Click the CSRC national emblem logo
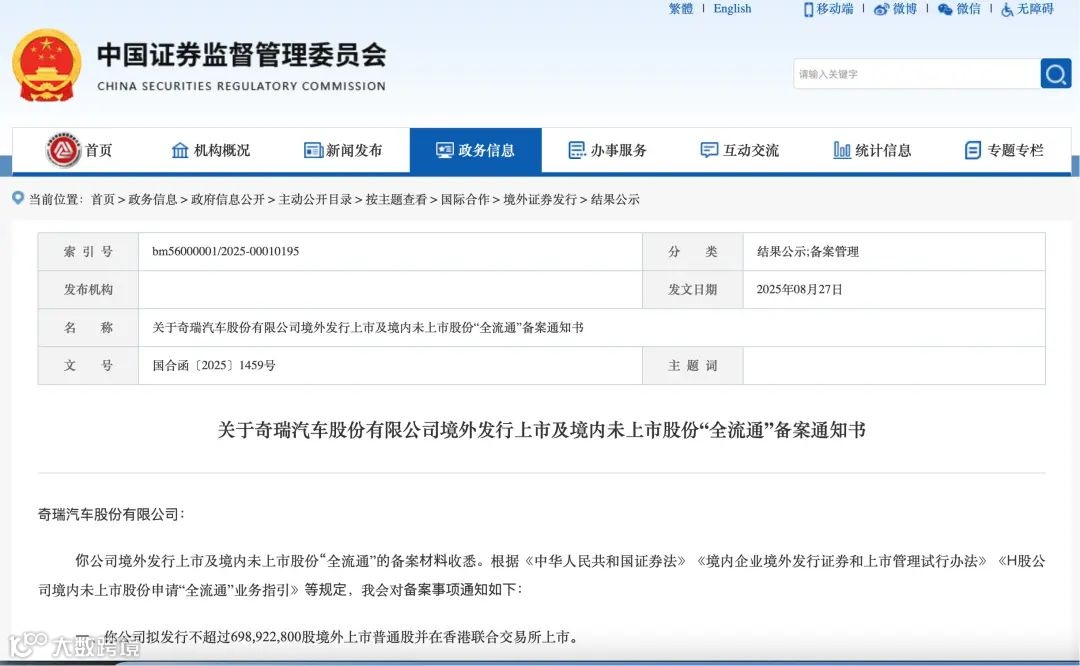 [x=46, y=66]
